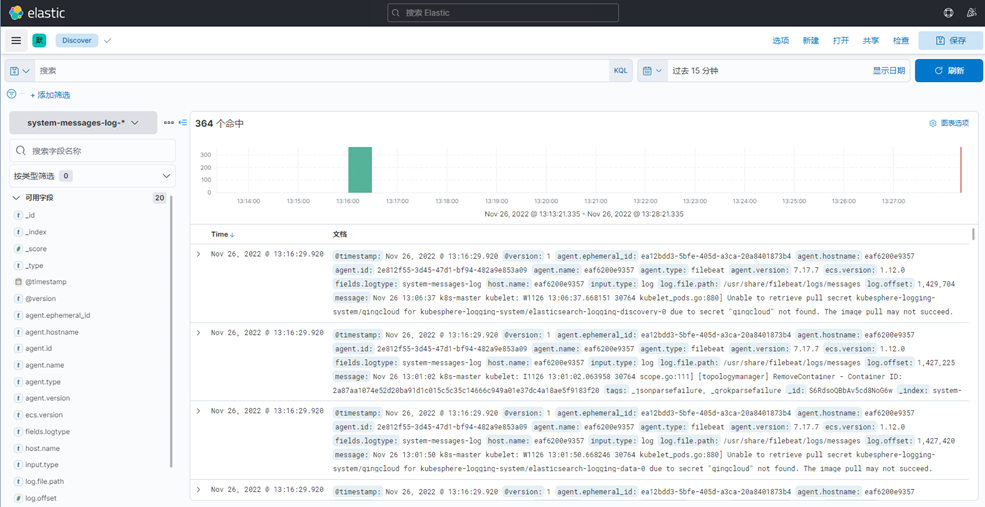Click the Add filter link
Viewport: 985px width, 507px height.
pyautogui.click(x=50, y=95)
